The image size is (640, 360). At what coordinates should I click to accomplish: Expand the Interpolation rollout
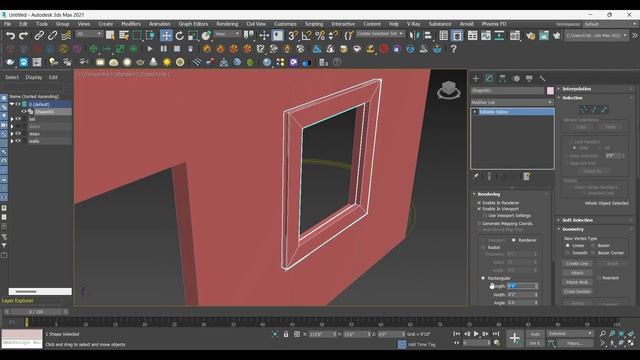pyautogui.click(x=576, y=89)
